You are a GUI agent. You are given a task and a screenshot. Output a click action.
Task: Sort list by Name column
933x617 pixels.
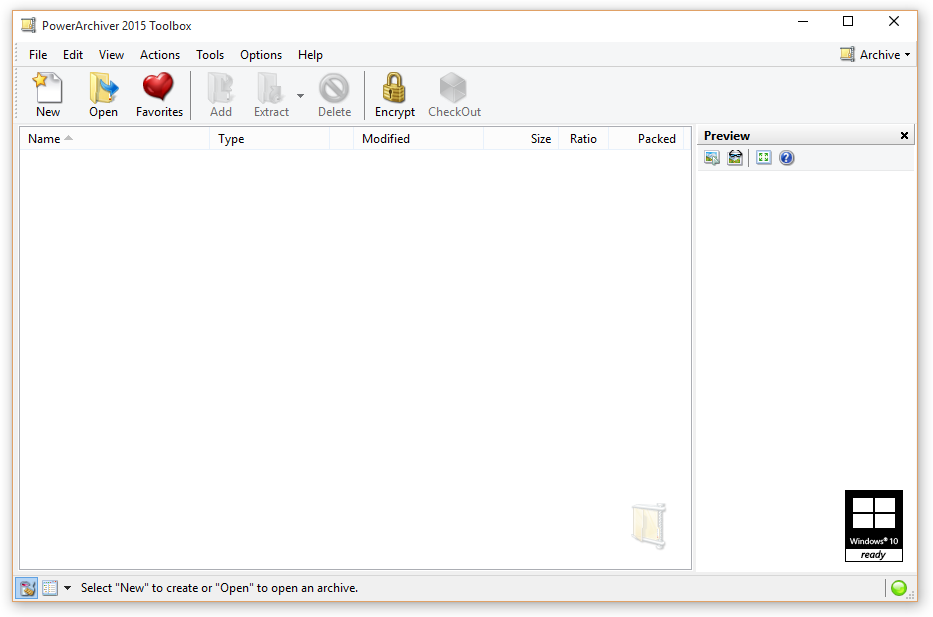(x=114, y=139)
